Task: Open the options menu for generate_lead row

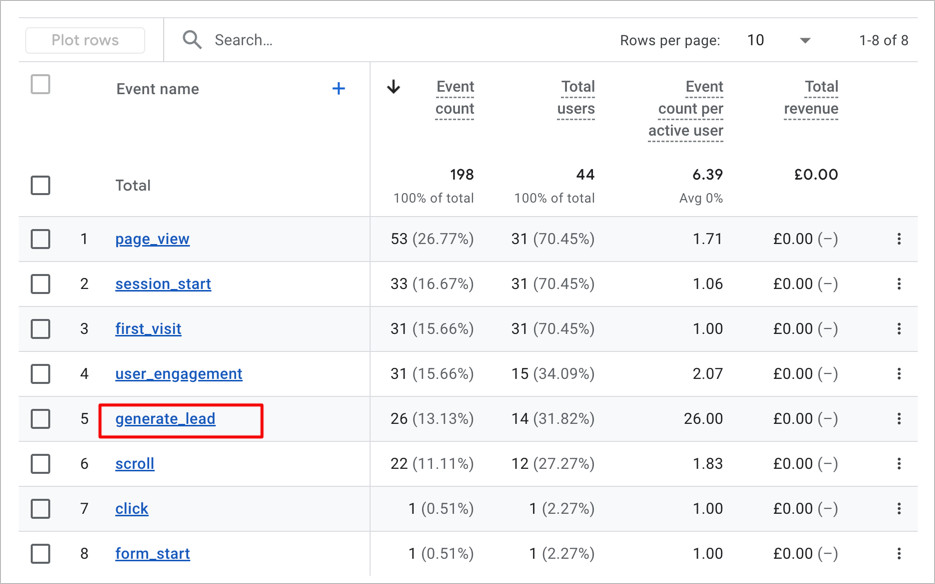Action: point(899,418)
